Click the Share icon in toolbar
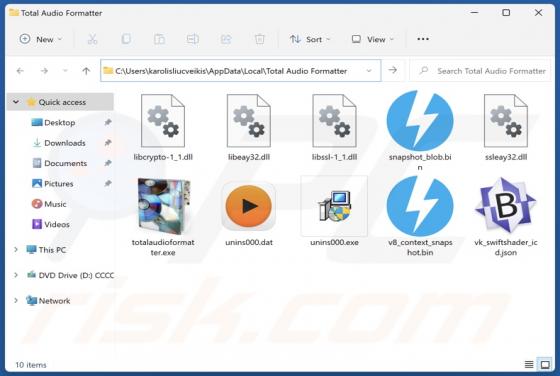Screen dimensions: 560x376 (x=226, y=39)
